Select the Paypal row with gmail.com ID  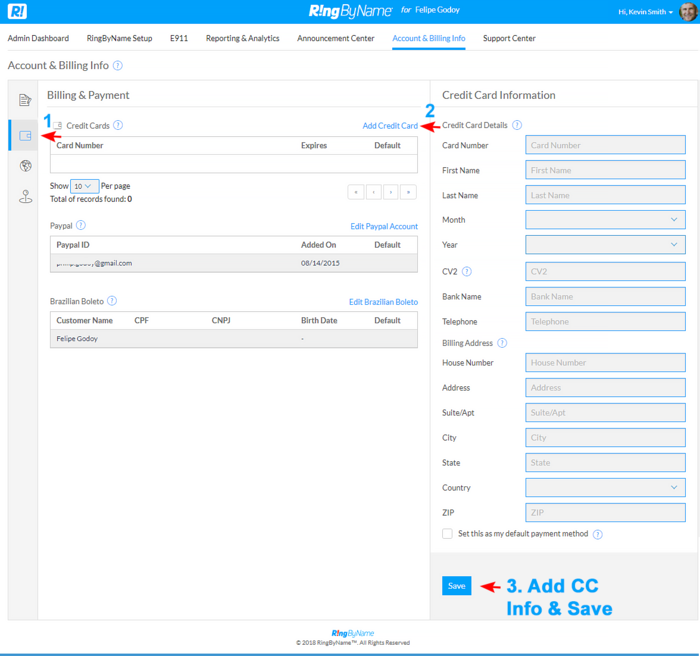click(234, 263)
